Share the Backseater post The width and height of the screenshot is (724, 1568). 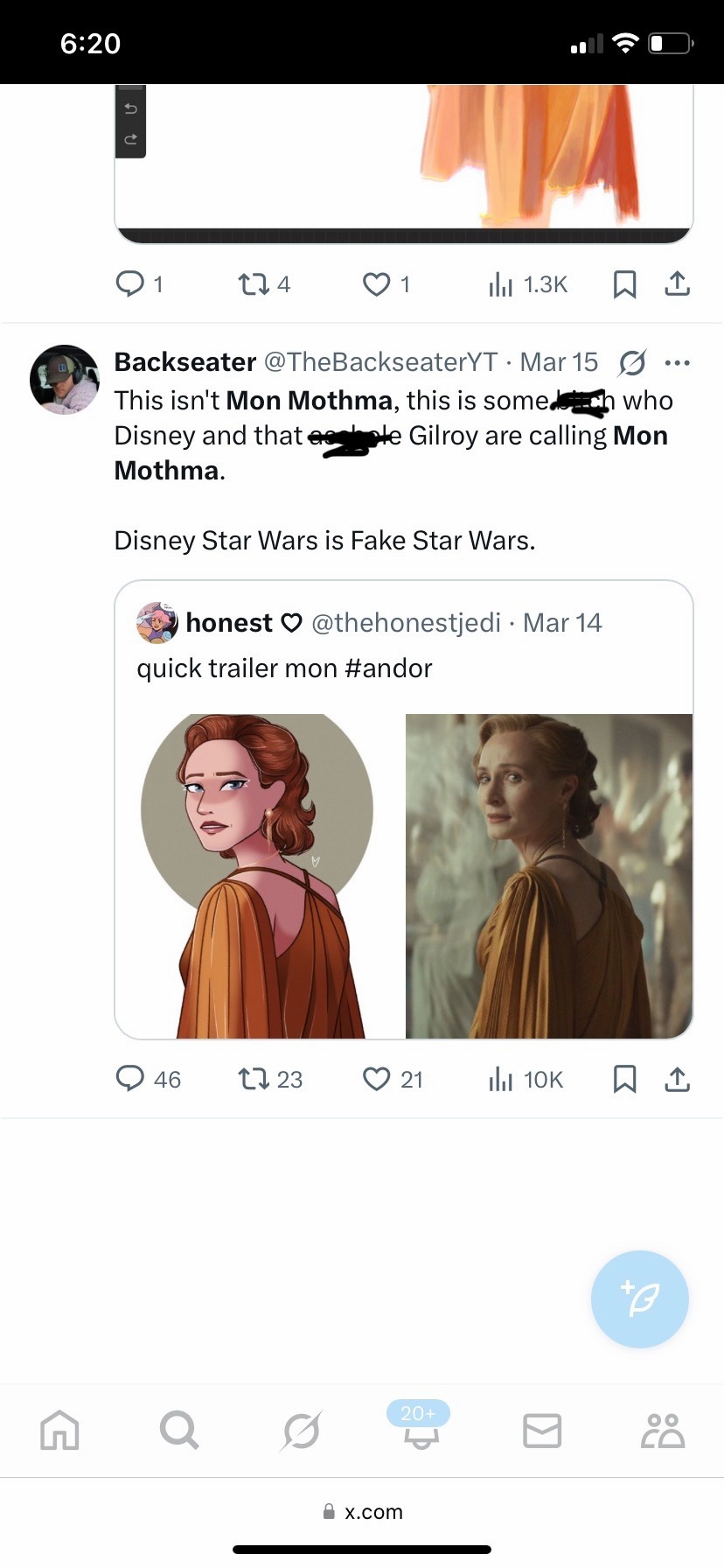coord(678,1078)
